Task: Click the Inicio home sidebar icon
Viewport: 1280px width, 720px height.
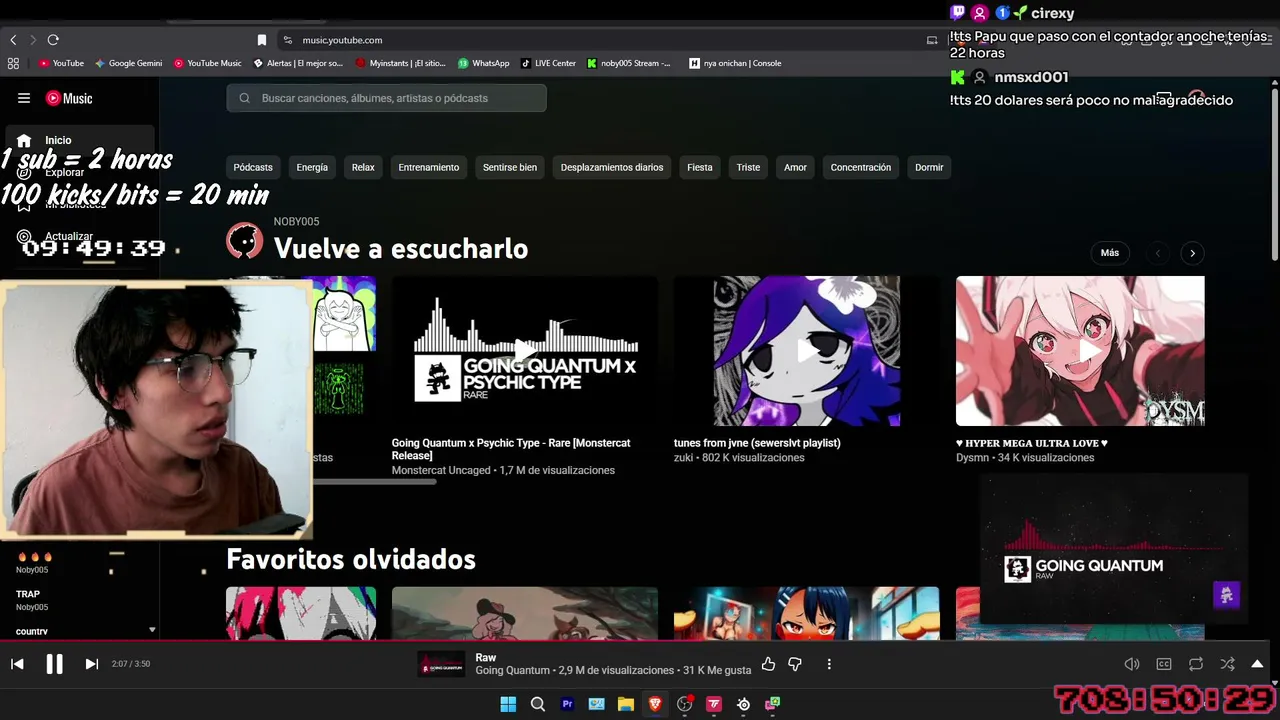Action: [x=24, y=140]
